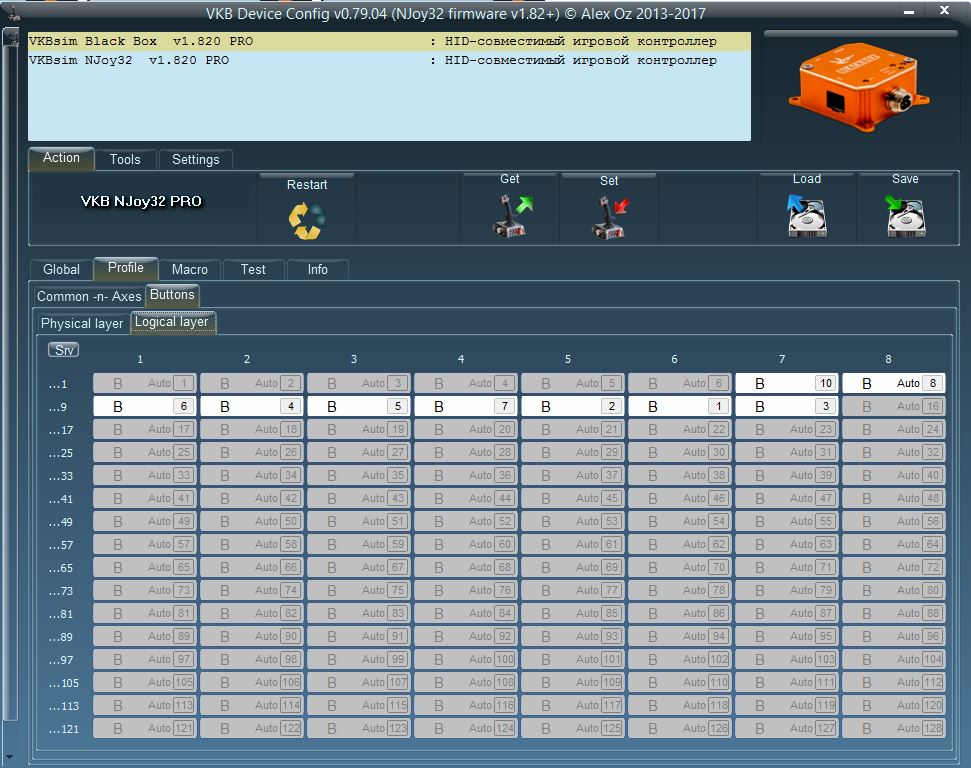Click the Srv button

point(64,350)
